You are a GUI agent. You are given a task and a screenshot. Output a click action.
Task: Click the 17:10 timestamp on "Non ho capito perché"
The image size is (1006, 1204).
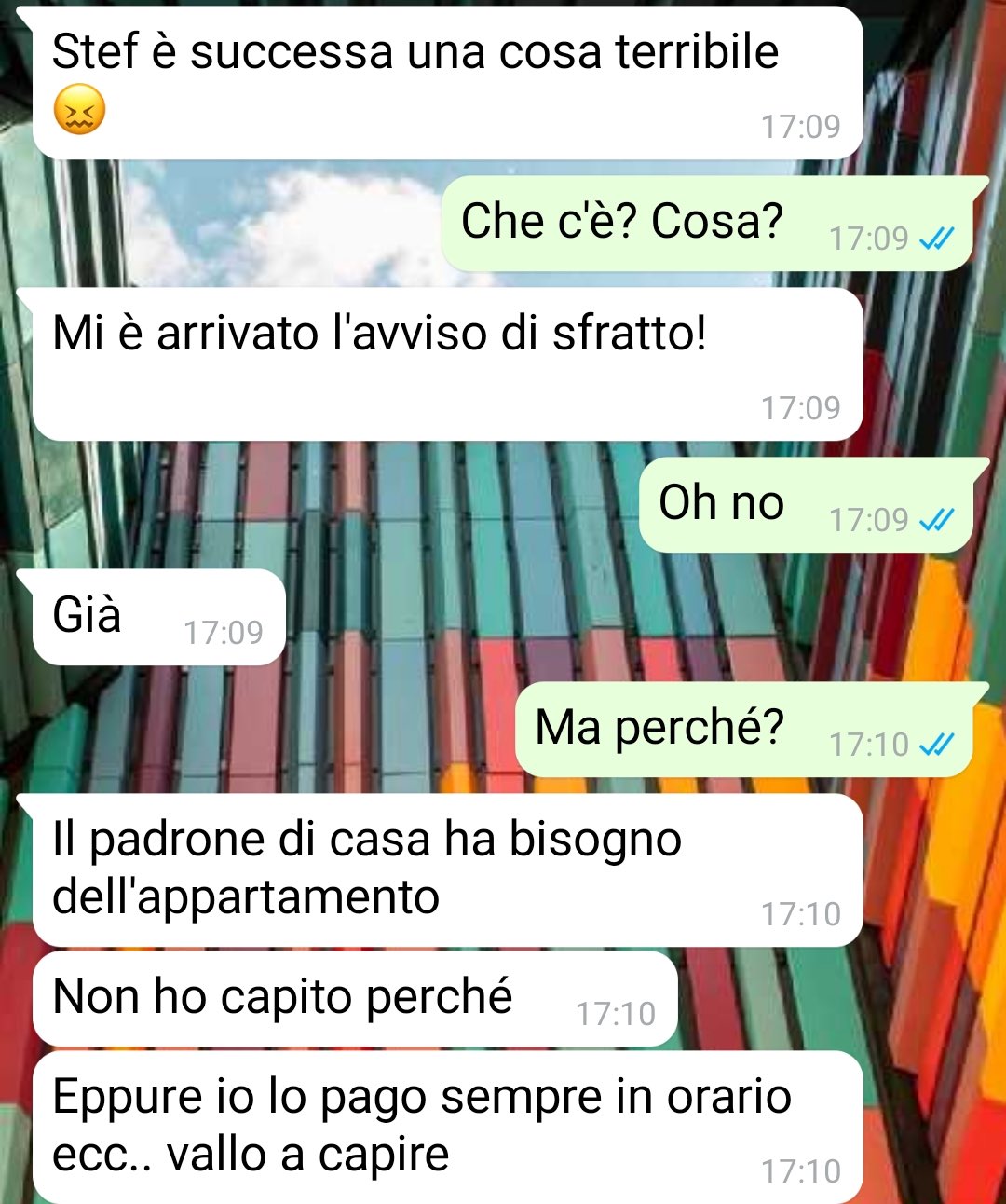[616, 1014]
